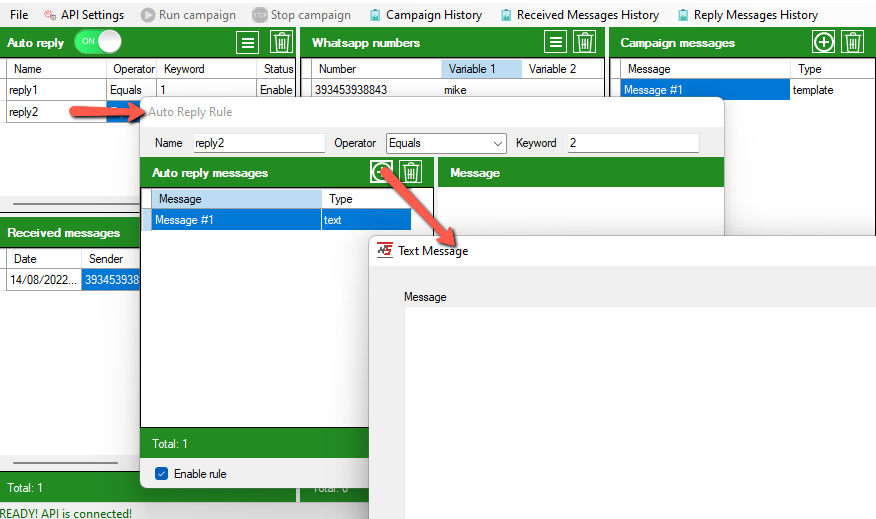The width and height of the screenshot is (876, 519).
Task: Delete auto reply message with trash icon
Action: [411, 172]
